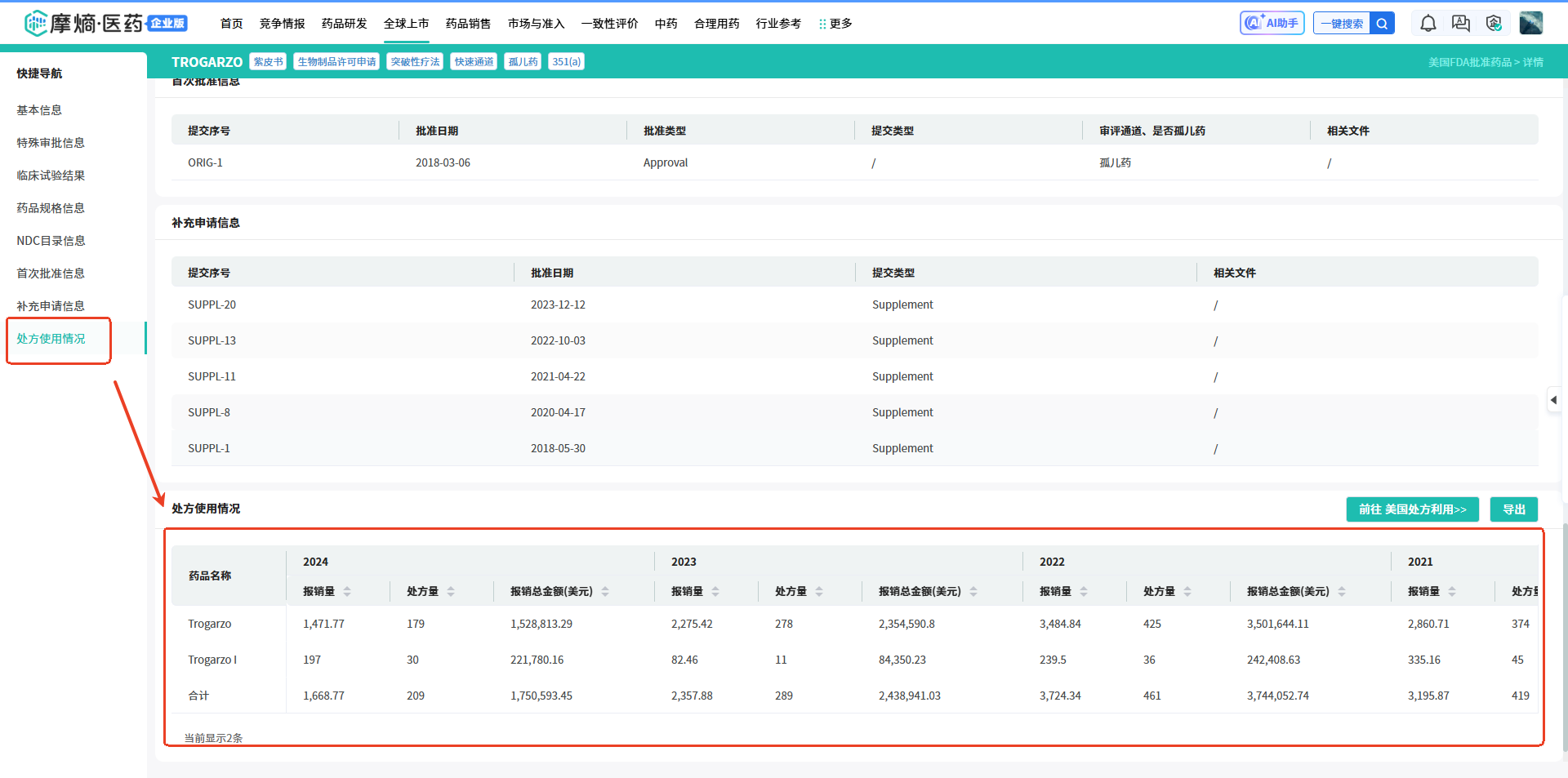The height and width of the screenshot is (778, 1568).
Task: Click the SUPPL-13 row entry
Action: pyautogui.click(x=212, y=340)
